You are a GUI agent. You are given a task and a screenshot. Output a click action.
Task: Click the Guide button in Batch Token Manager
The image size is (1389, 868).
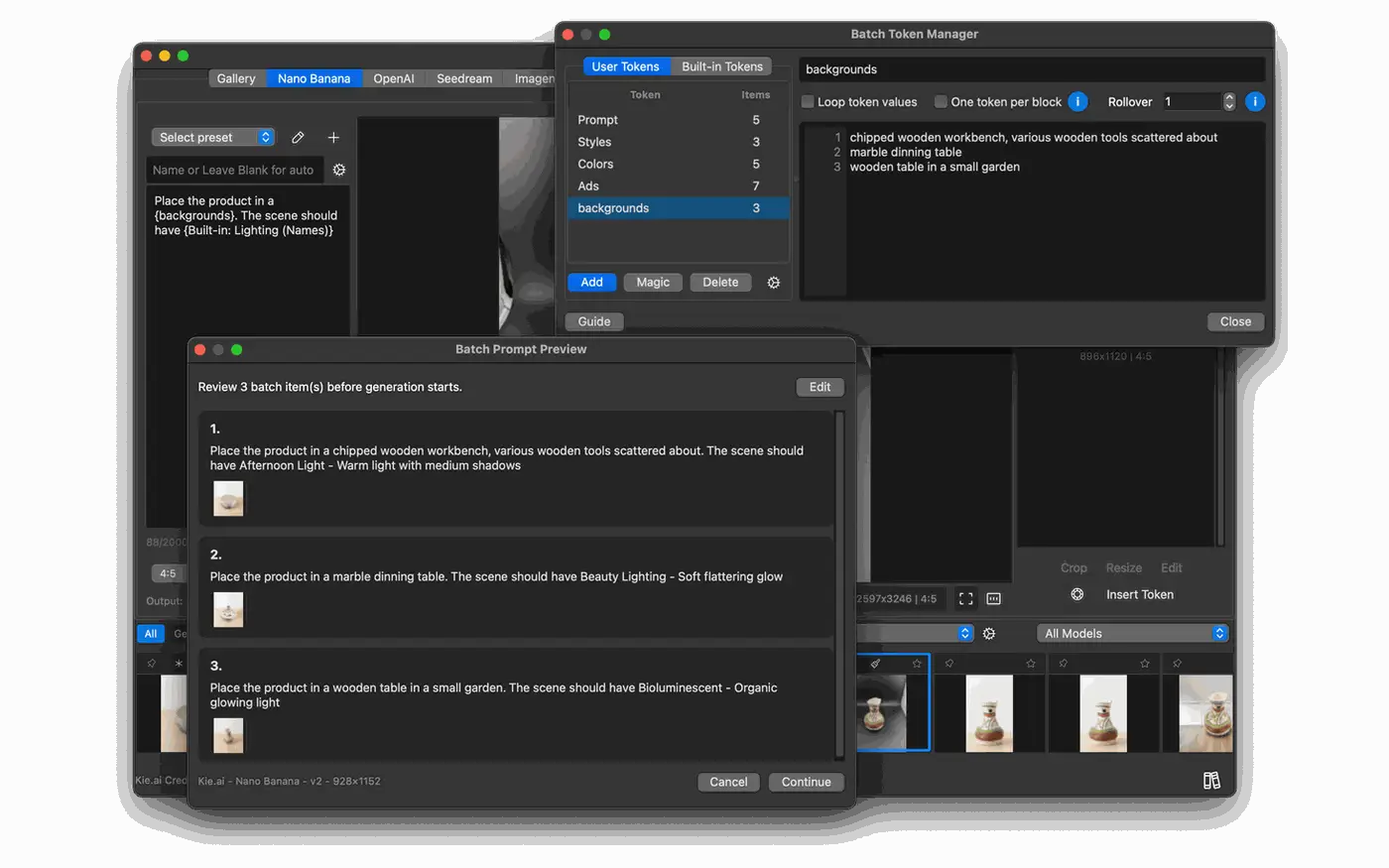coord(594,321)
